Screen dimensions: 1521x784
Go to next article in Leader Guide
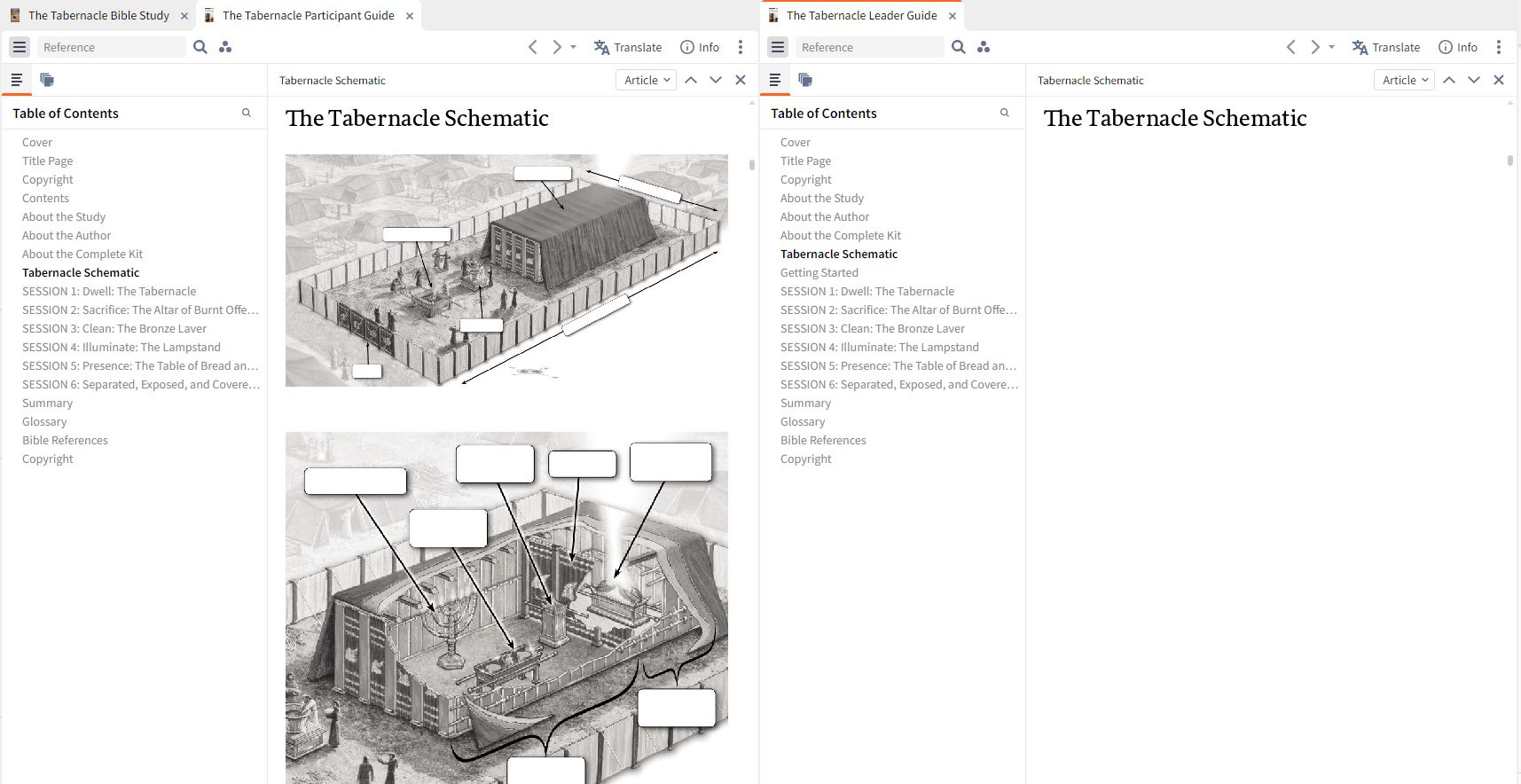(x=1474, y=80)
